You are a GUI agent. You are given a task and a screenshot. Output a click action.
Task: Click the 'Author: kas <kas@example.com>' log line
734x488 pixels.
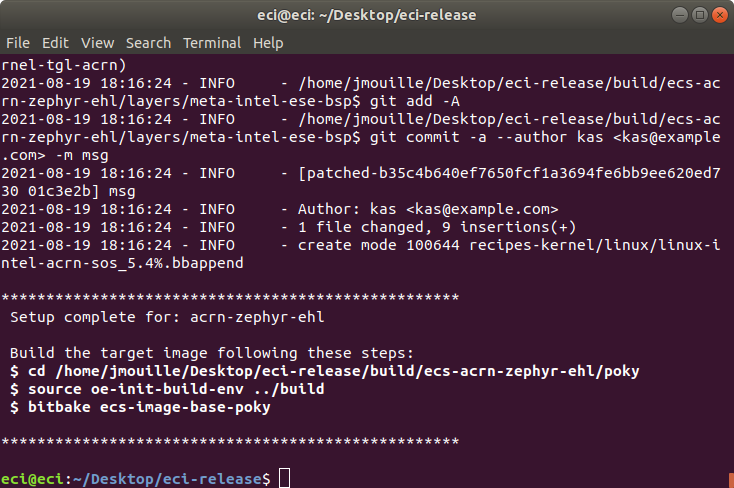[428, 209]
